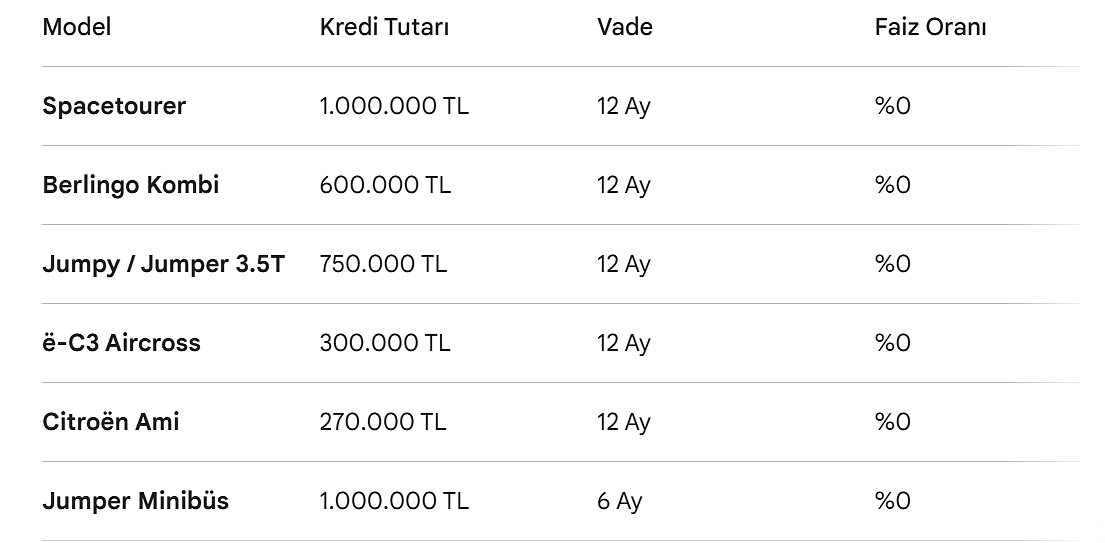Select the 6 Ay term value
Image resolution: width=1105 pixels, height=543 pixels.
pos(619,501)
